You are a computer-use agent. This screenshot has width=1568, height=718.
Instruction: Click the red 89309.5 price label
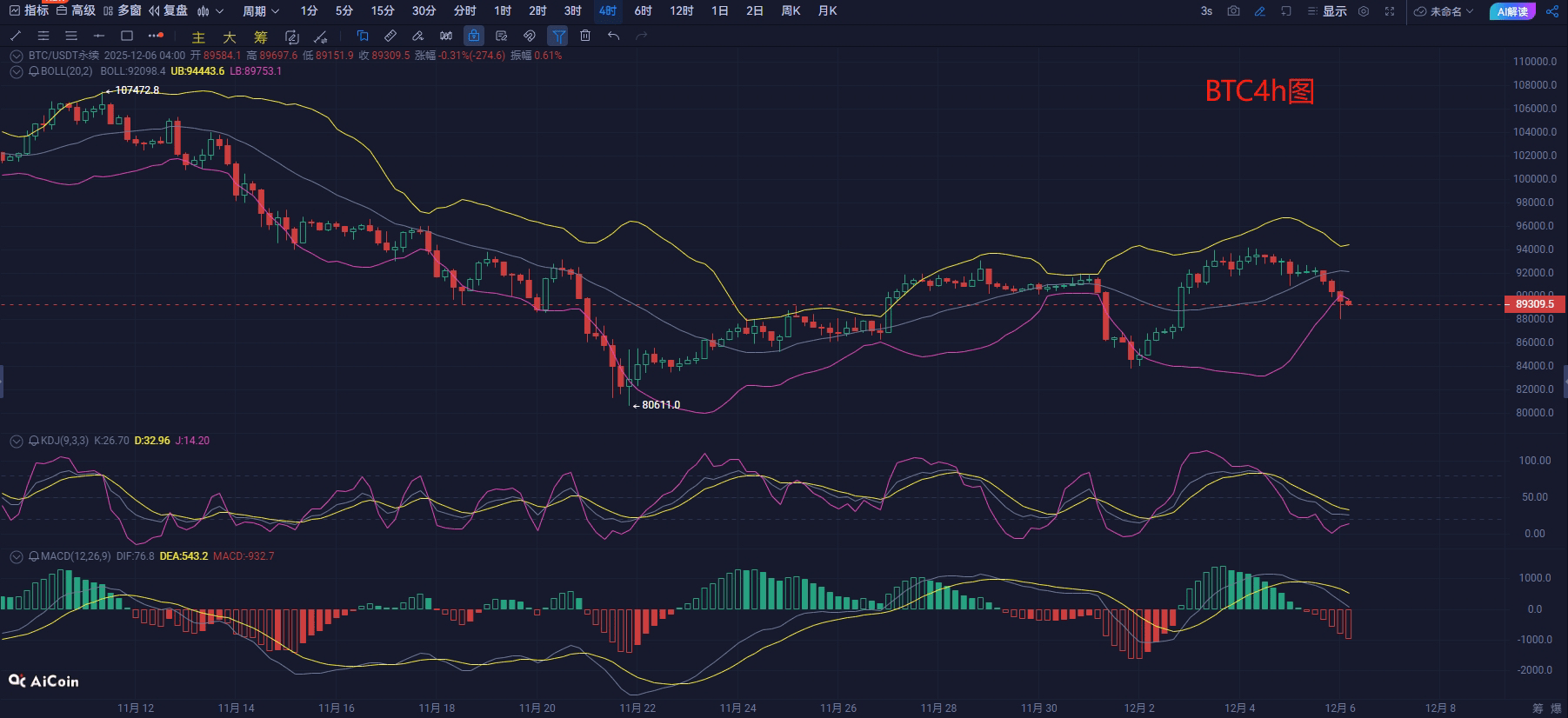coord(1534,304)
